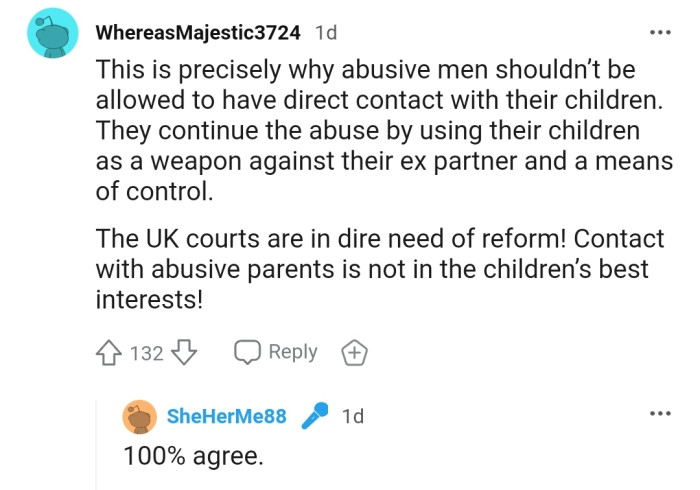This screenshot has height=490, width=700.
Task: Give an award using the plus badge icon
Action: (x=355, y=353)
